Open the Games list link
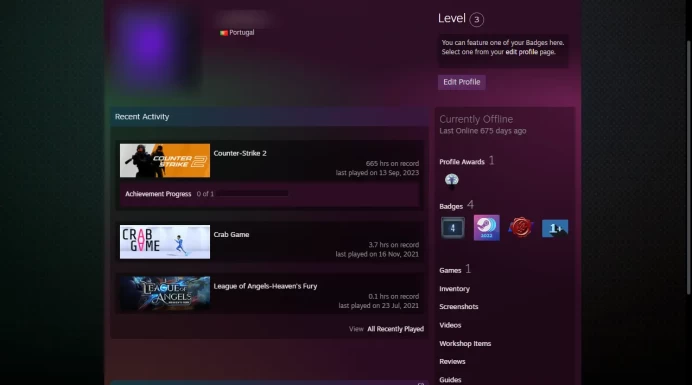Screen dimensions: 692x385 [x=450, y=270]
